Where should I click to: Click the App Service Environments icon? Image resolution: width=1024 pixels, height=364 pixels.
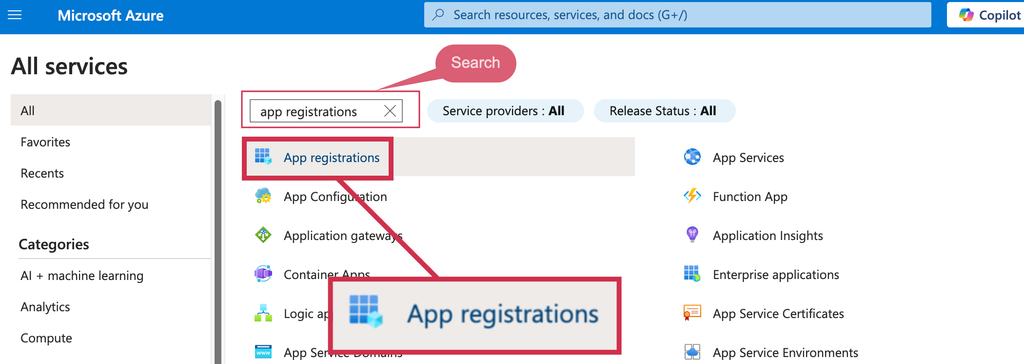[x=692, y=353]
